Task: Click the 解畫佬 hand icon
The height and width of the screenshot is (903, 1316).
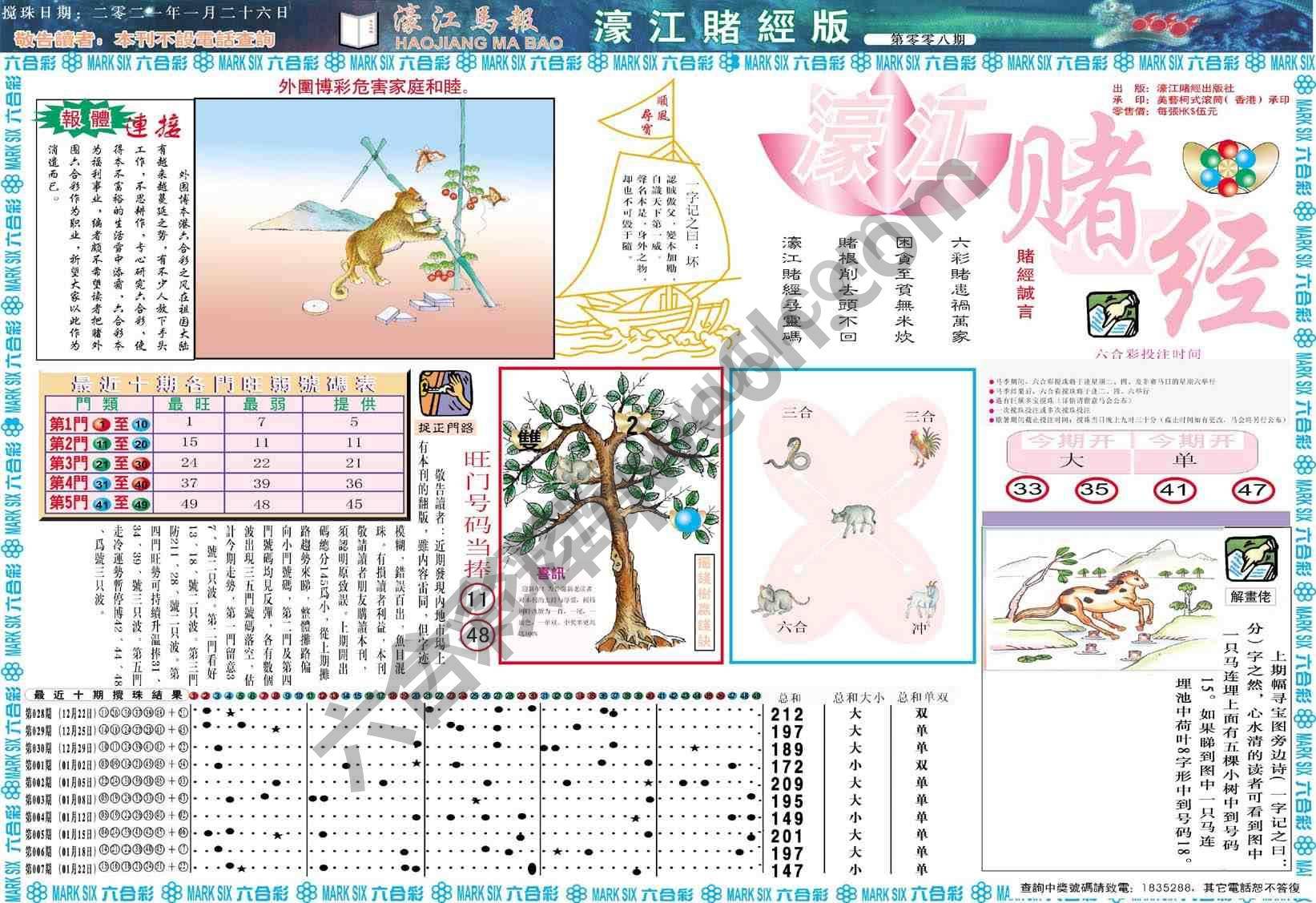Action: click(1251, 560)
